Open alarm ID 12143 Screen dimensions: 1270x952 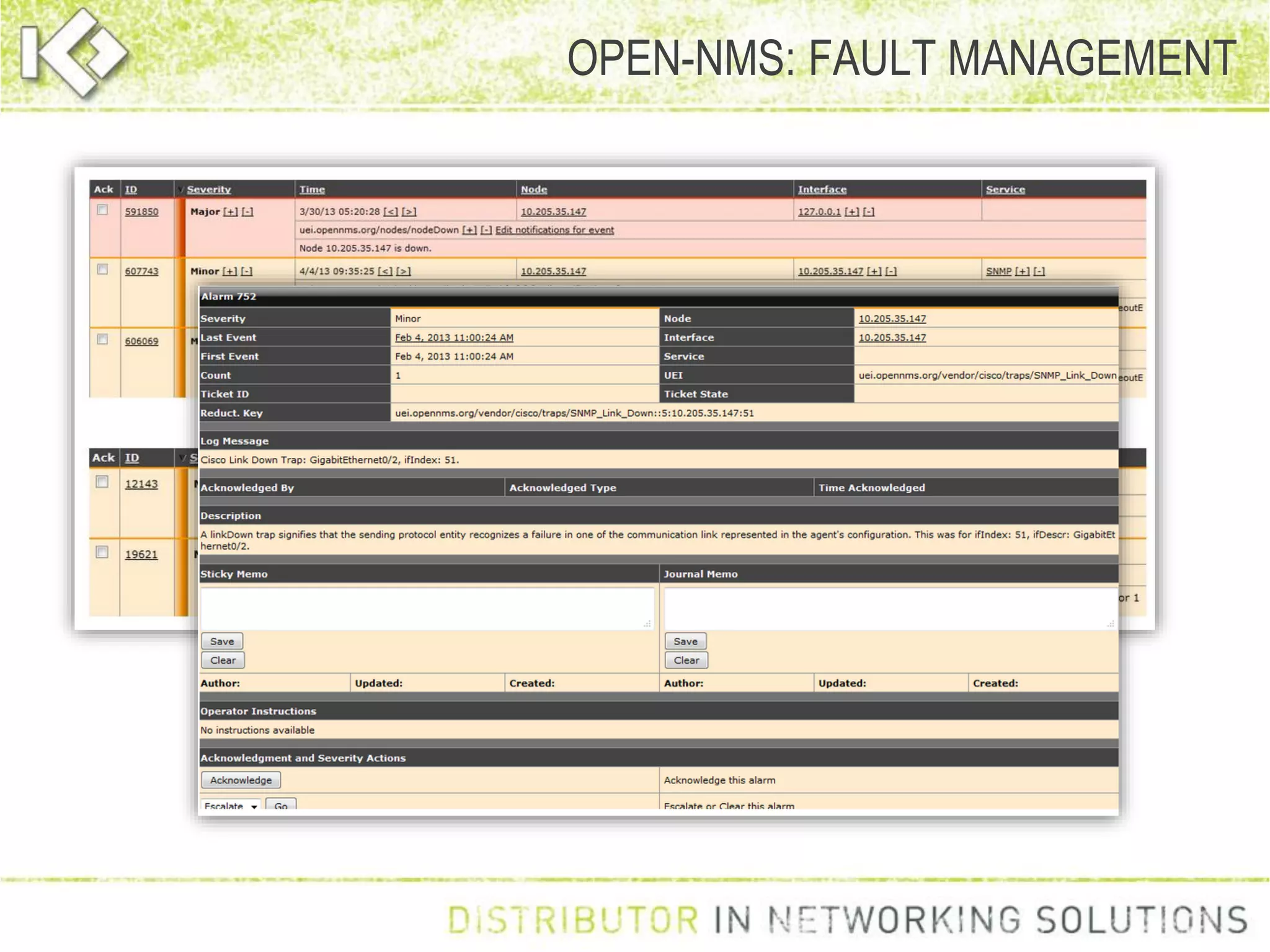141,484
